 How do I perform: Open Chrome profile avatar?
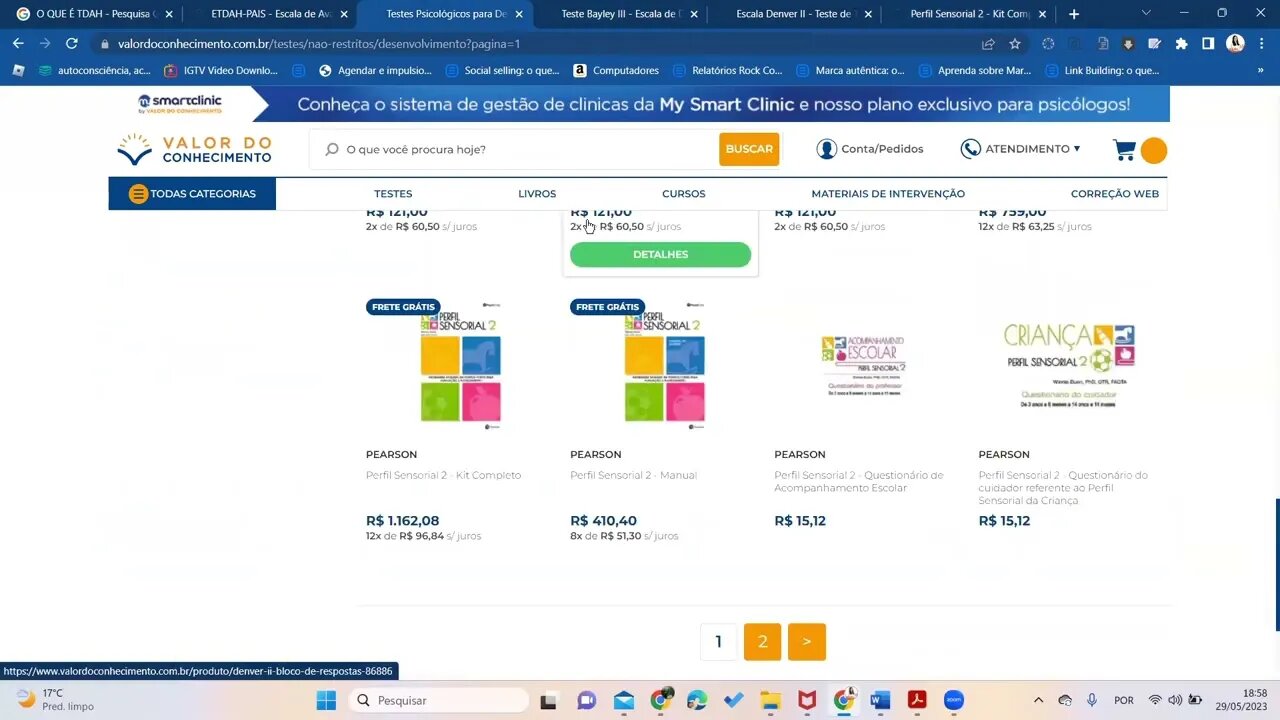1235,44
